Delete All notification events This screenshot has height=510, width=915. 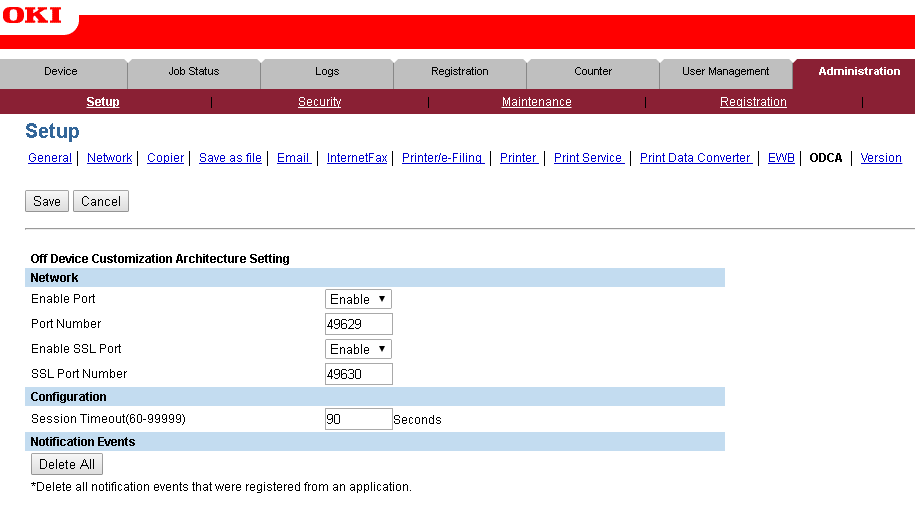click(x=67, y=464)
